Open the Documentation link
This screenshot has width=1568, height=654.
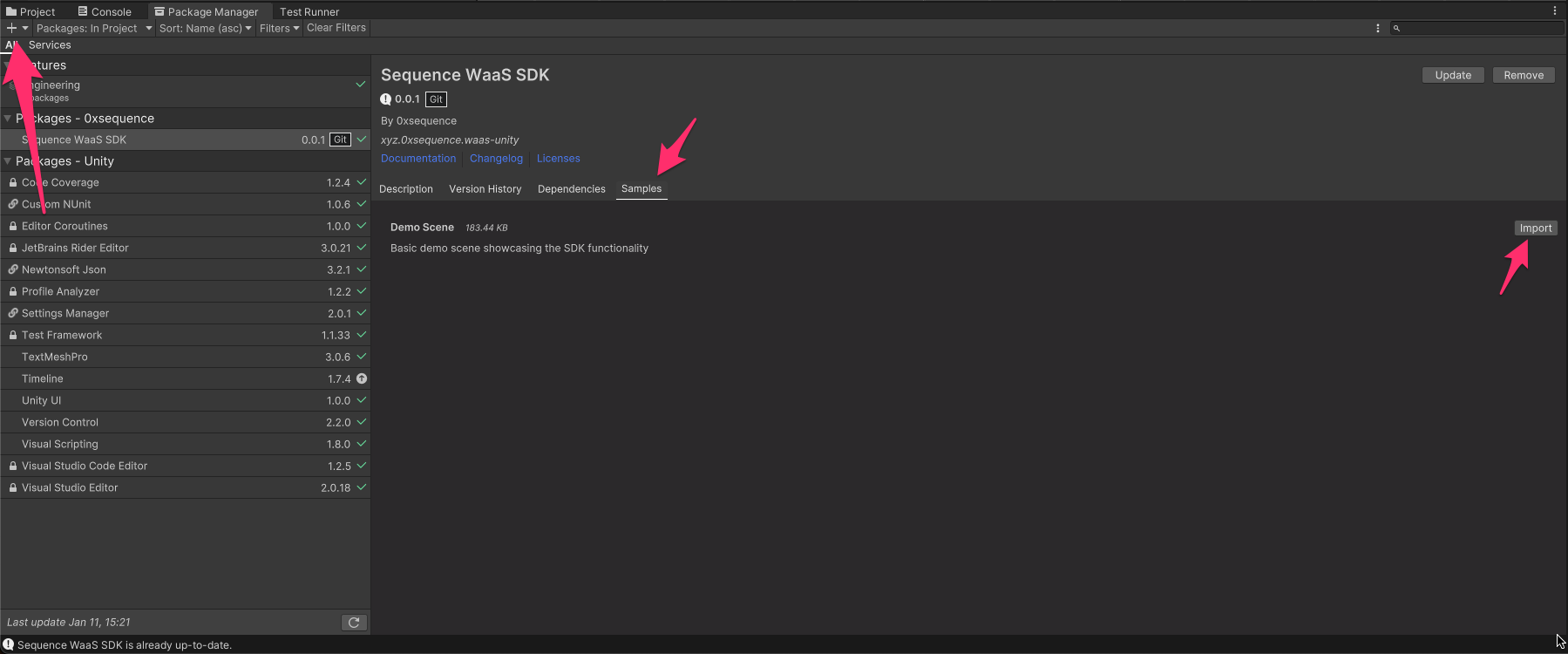(x=418, y=159)
